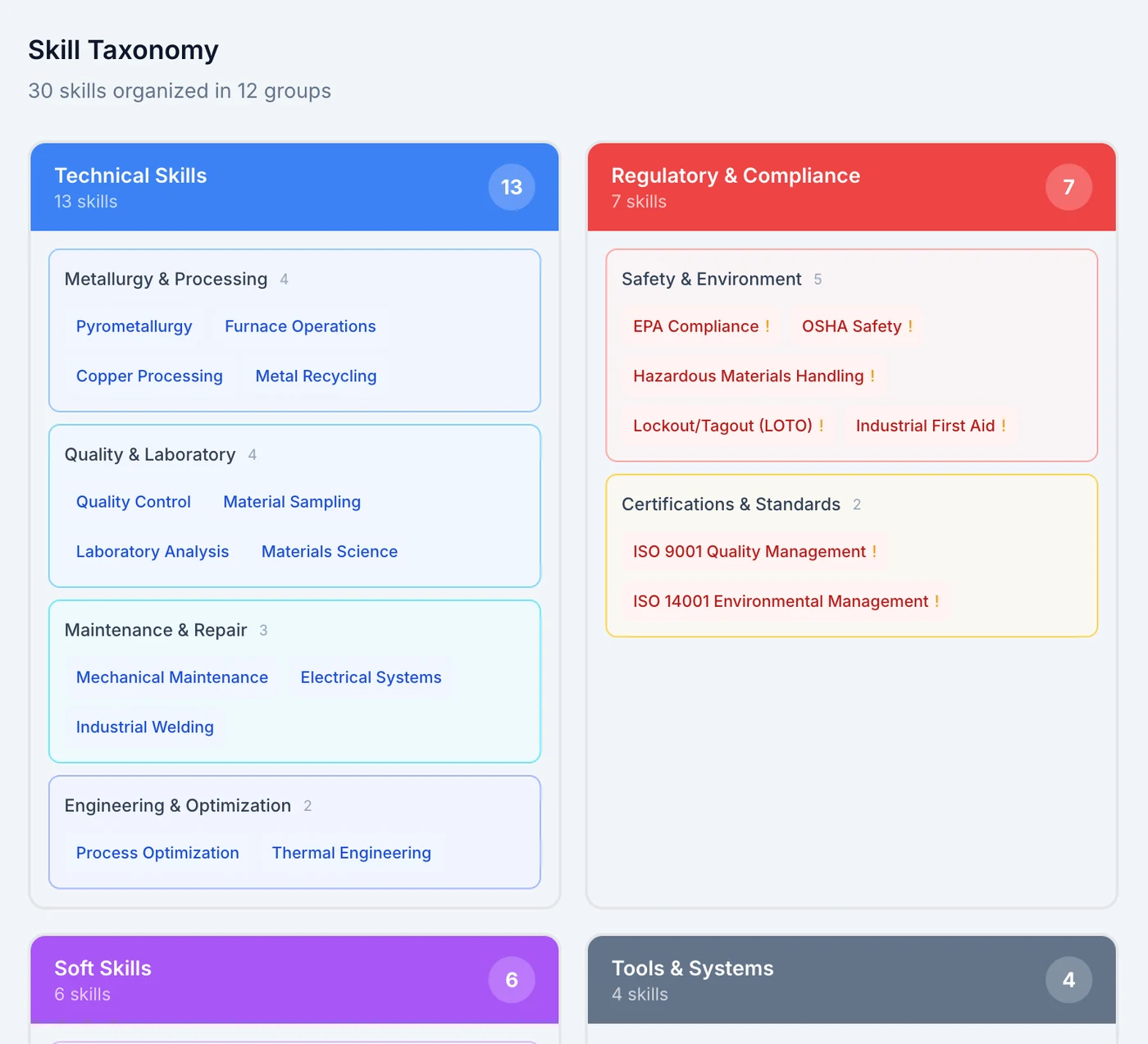
Task: Click the Soft Skills category header
Action: (x=294, y=980)
